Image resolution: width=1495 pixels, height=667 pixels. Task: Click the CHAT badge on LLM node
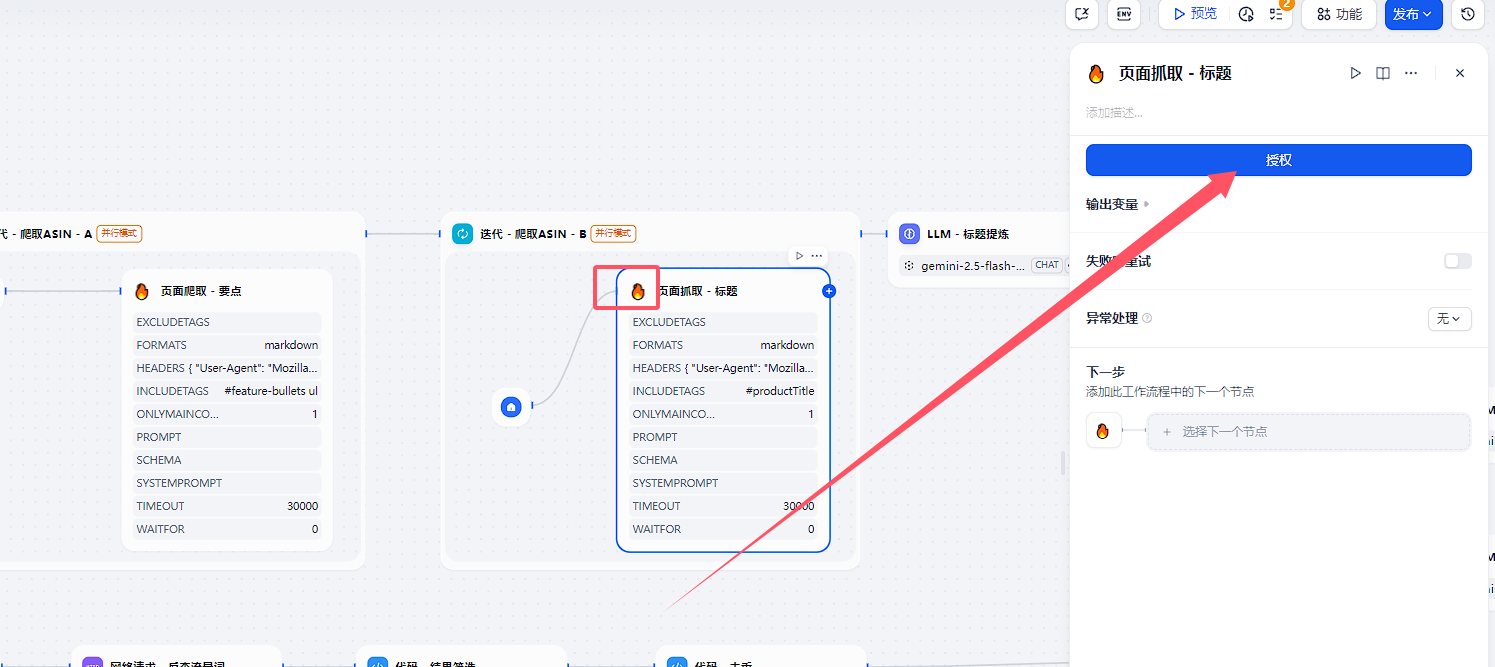coord(1047,266)
